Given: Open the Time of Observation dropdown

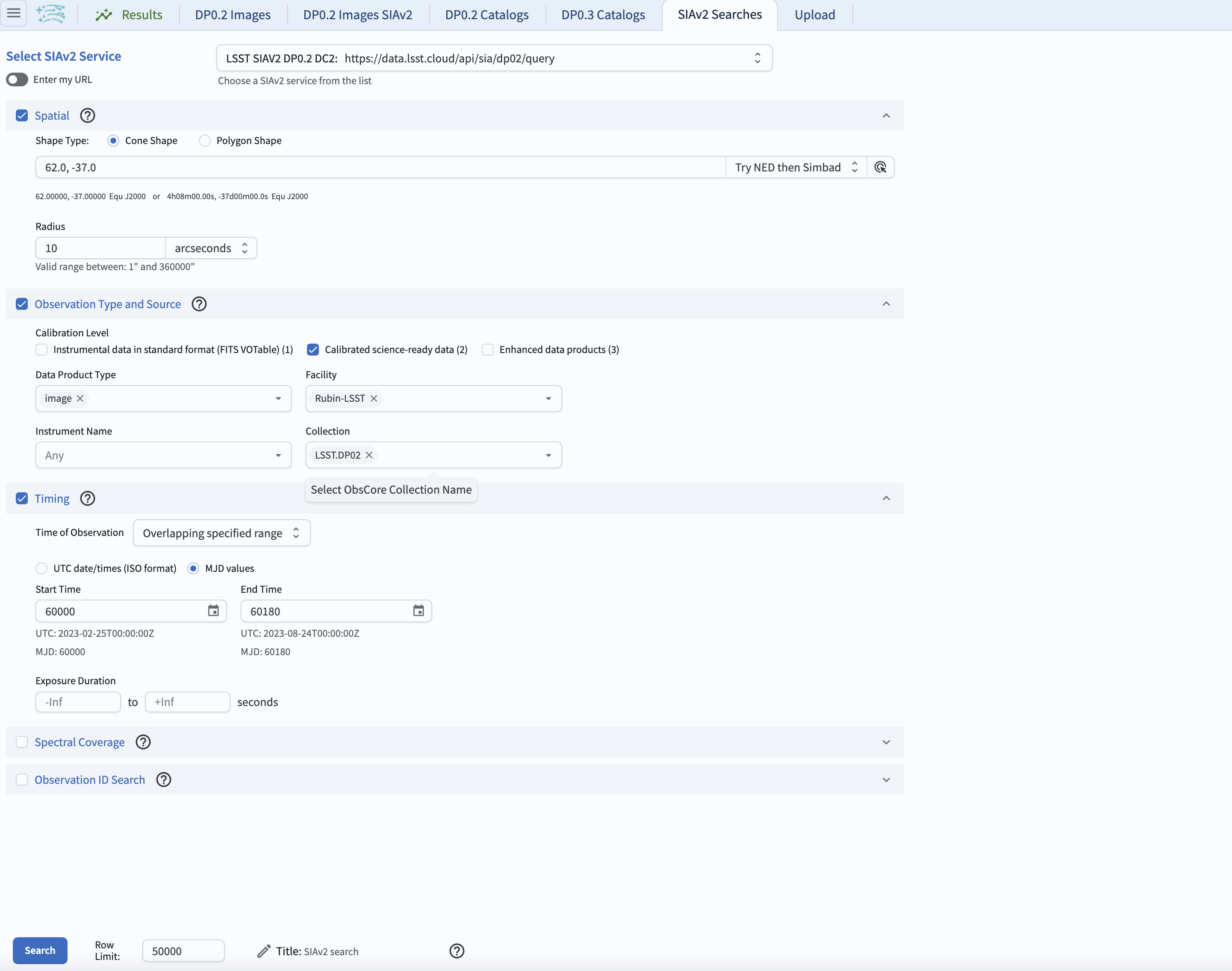Looking at the screenshot, I should (x=221, y=533).
